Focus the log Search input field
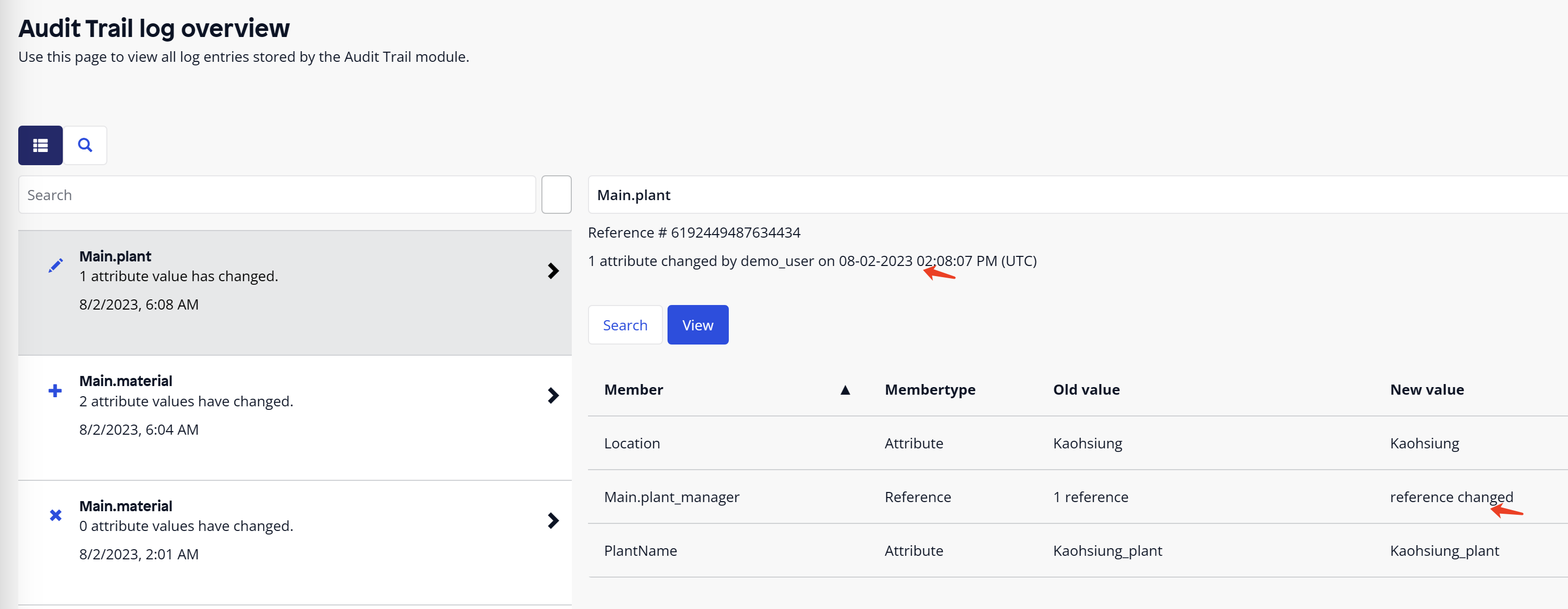The height and width of the screenshot is (609, 1568). (x=277, y=195)
